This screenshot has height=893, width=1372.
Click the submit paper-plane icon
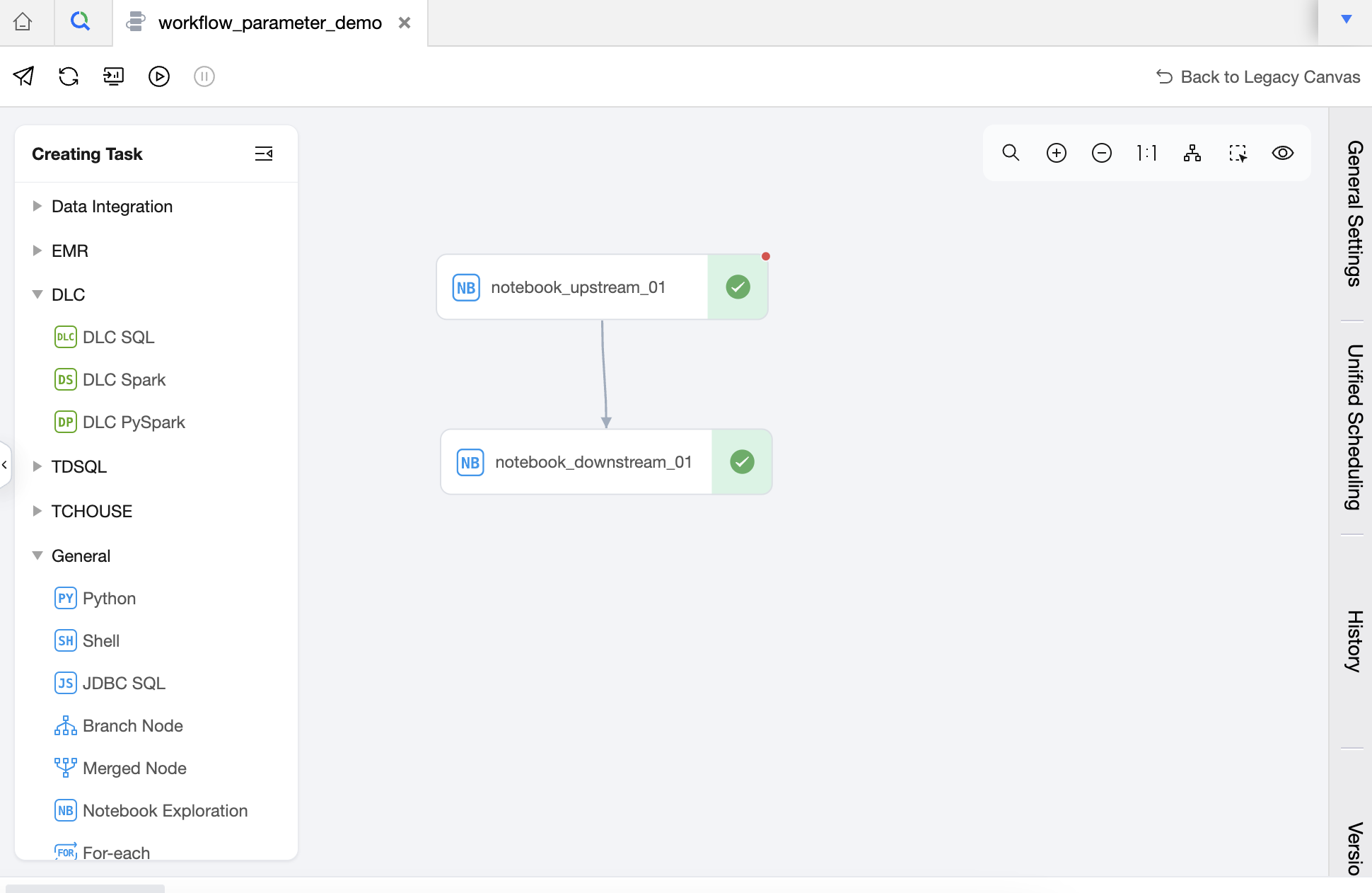(x=23, y=76)
